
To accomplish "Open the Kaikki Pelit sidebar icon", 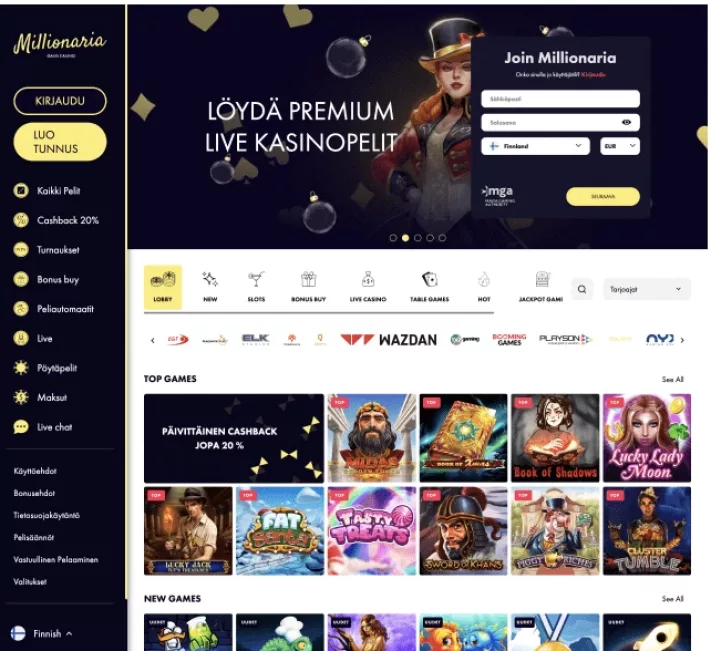I will pos(21,191).
